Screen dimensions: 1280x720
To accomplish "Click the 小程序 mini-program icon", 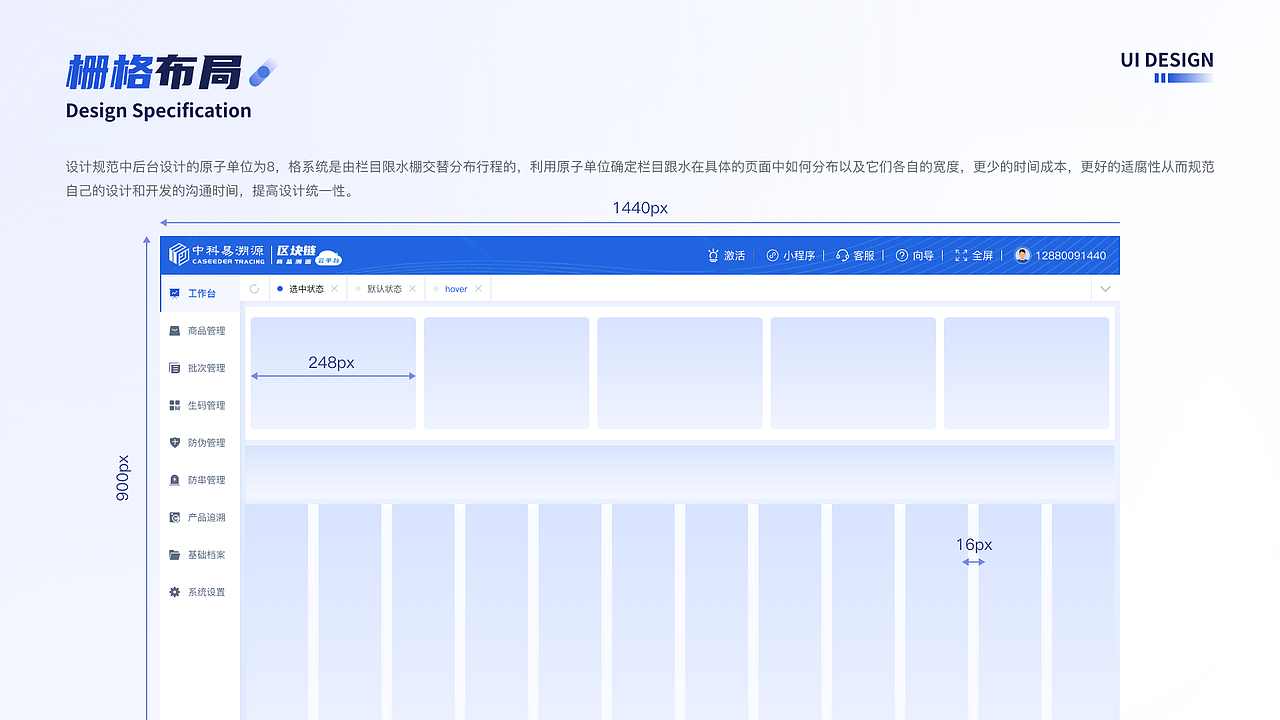I will click(x=770, y=255).
